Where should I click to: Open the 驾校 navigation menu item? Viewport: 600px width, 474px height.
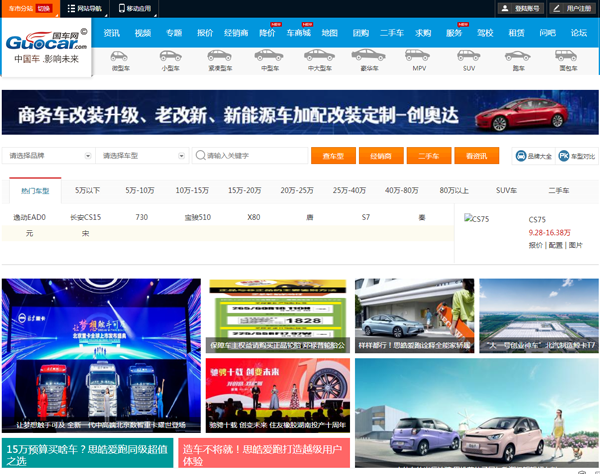coord(485,33)
